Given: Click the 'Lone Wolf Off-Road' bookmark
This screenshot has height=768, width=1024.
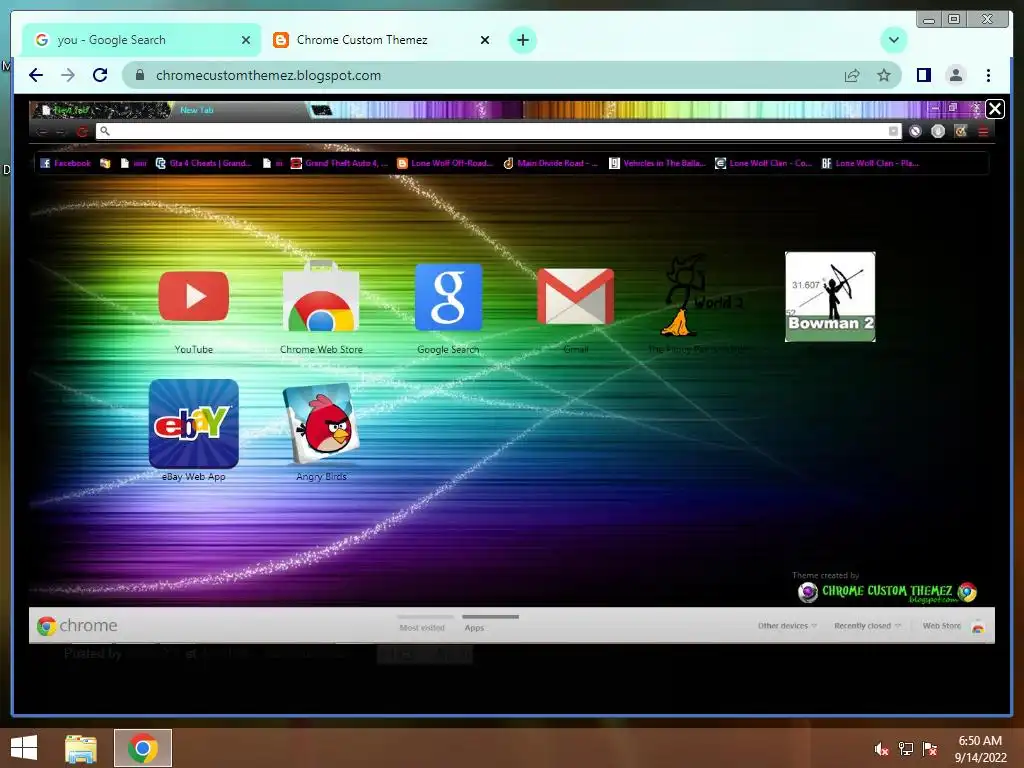Looking at the screenshot, I should (445, 163).
